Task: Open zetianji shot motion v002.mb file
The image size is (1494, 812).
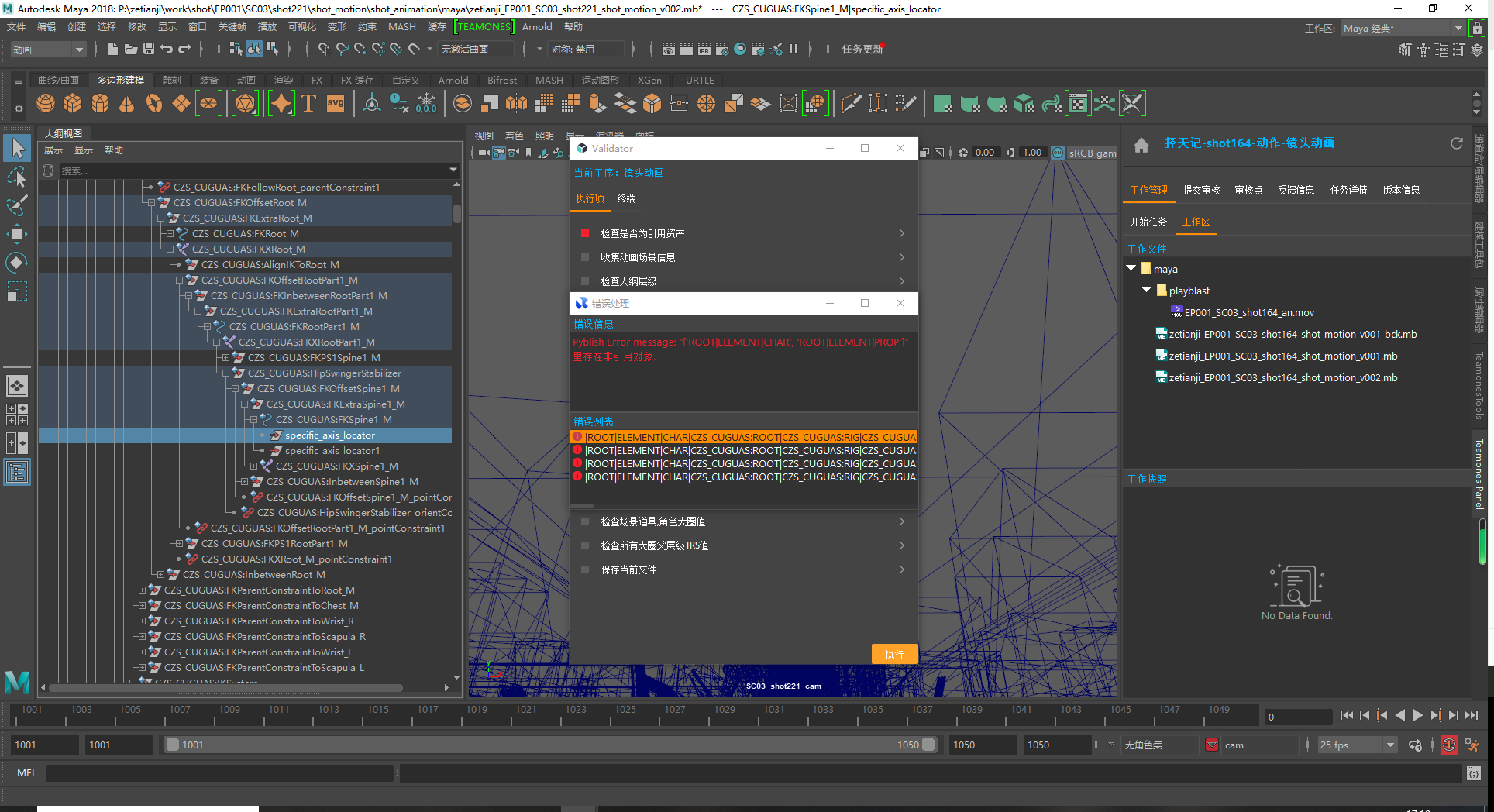Action: point(1282,377)
